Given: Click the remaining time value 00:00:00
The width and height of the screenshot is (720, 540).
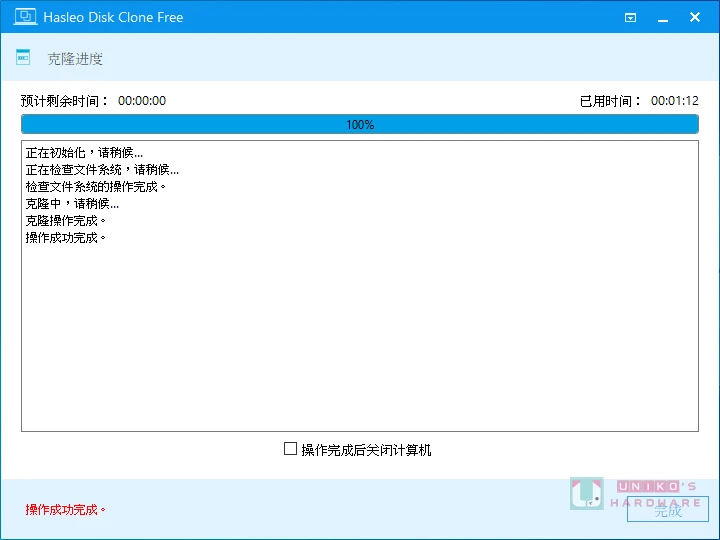Looking at the screenshot, I should tap(142, 101).
